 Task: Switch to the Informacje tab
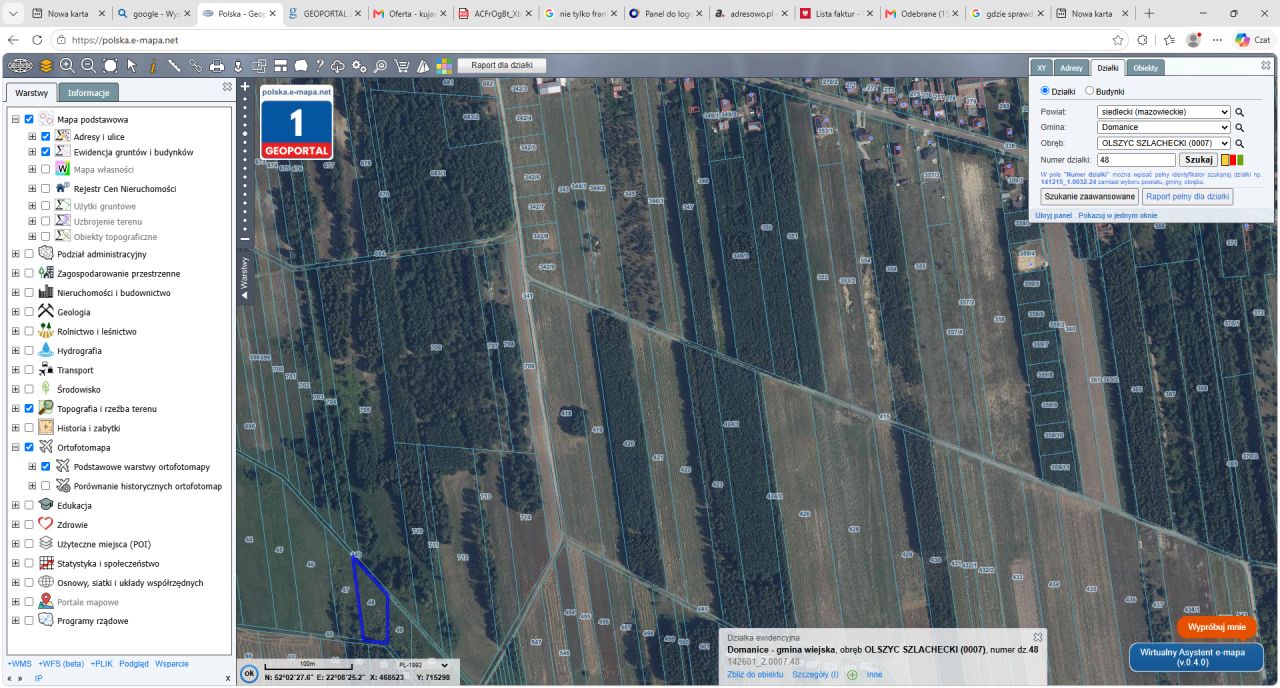tap(89, 92)
